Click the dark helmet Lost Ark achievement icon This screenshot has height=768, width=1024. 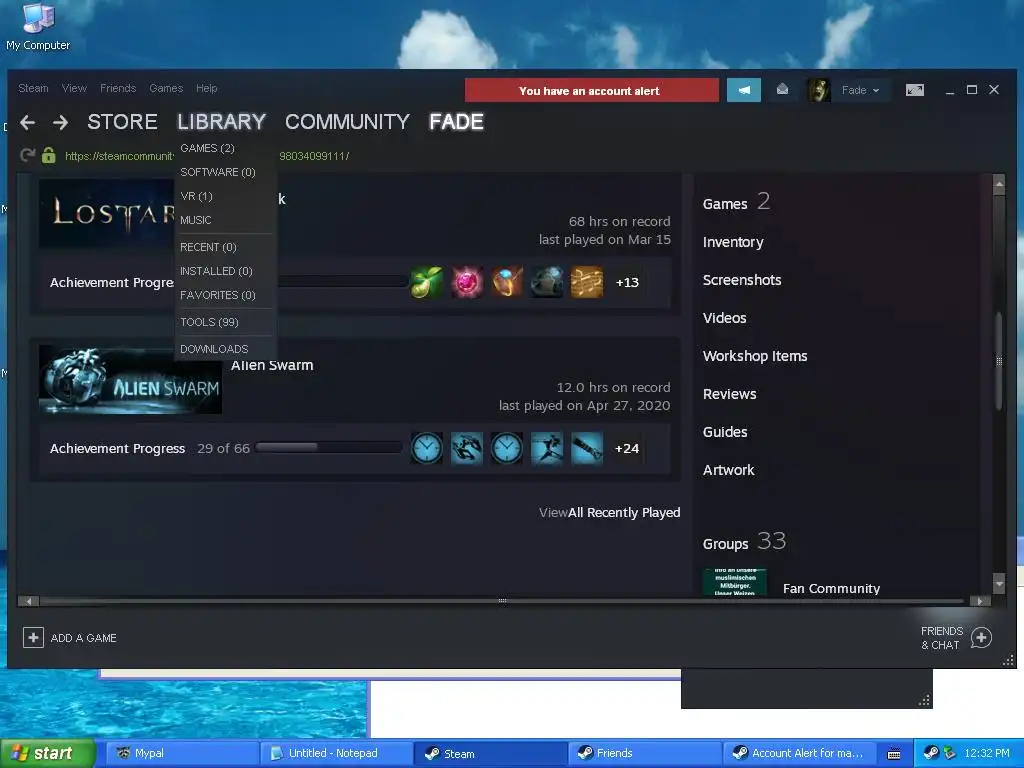(x=547, y=282)
